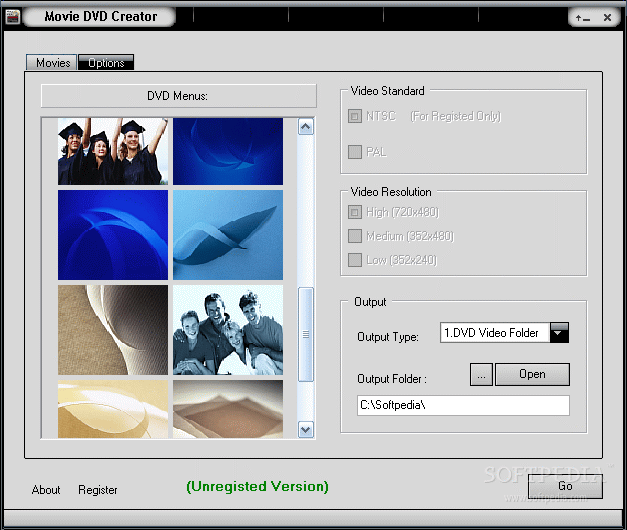Switch to the Options tab
Screen dimensions: 627x530
point(106,63)
